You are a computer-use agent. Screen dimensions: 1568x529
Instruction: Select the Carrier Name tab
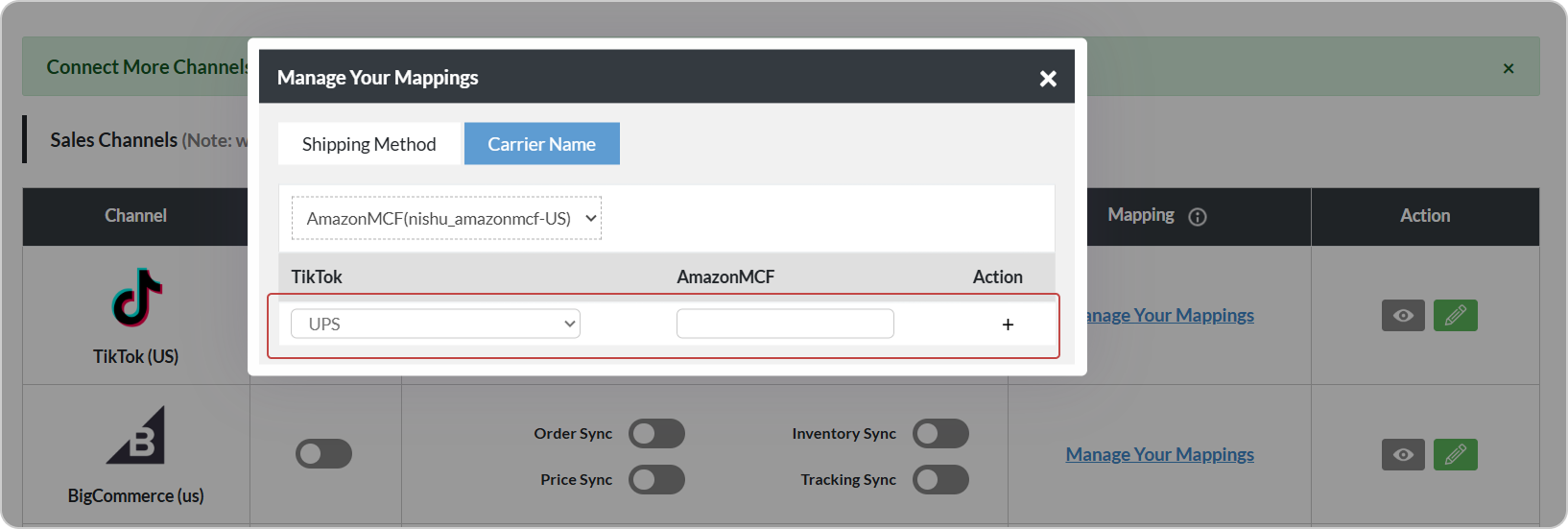(541, 144)
